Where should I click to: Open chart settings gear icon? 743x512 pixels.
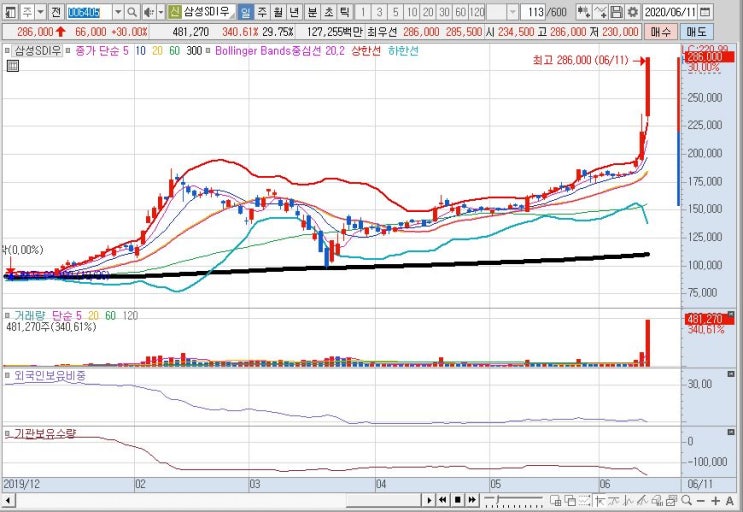(x=633, y=12)
